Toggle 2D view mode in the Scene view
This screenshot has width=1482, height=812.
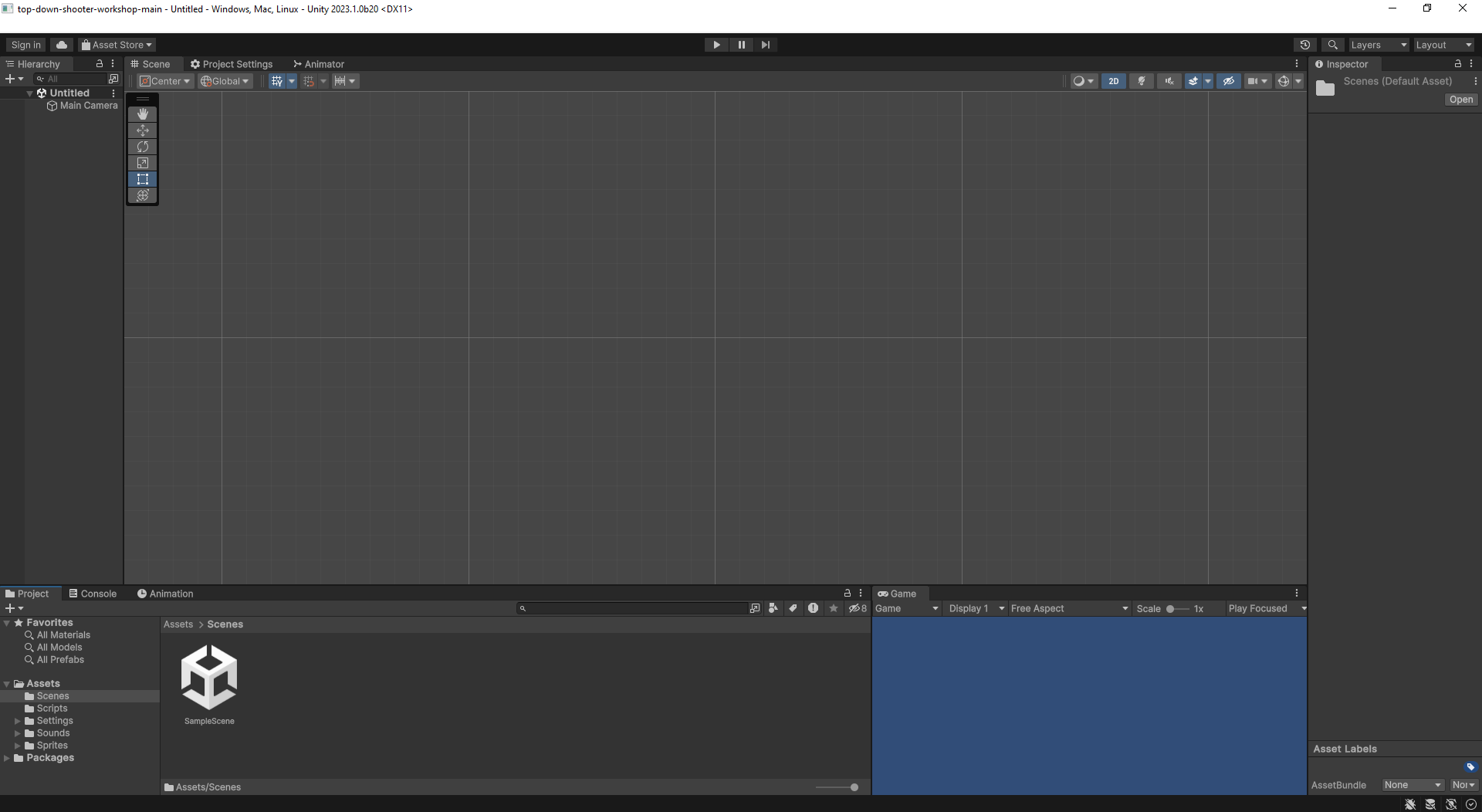1114,80
